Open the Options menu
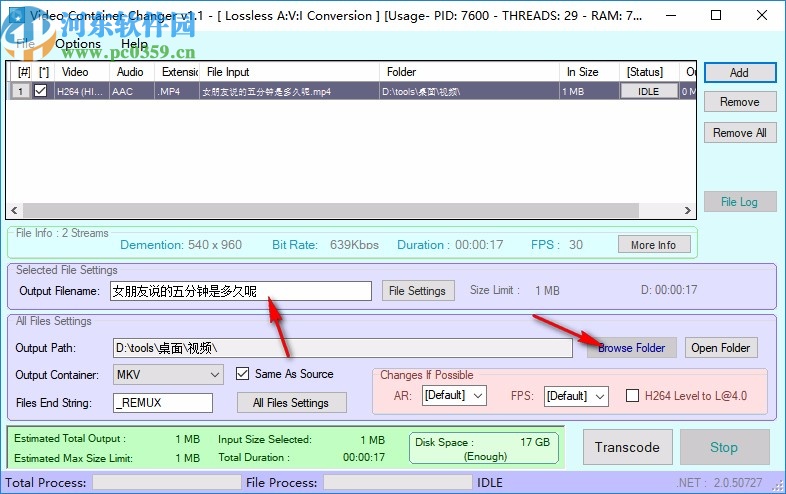Screen dimensions: 786x494 point(78,44)
